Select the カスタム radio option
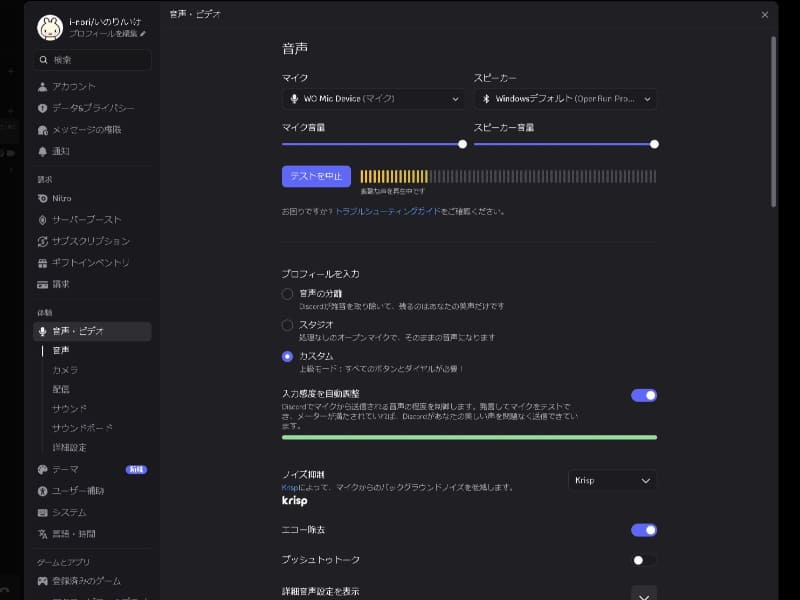Screen dimensions: 800x600 click(287, 356)
